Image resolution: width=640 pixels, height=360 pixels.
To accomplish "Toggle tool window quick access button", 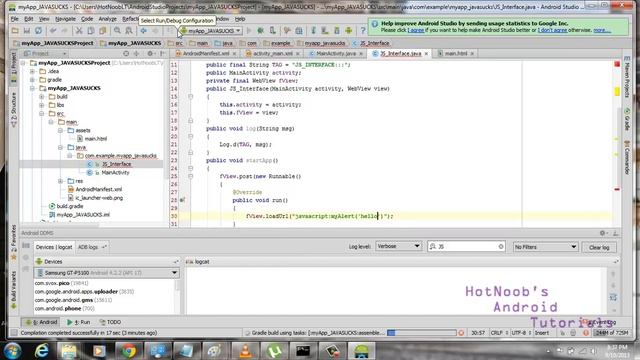I will point(14,333).
